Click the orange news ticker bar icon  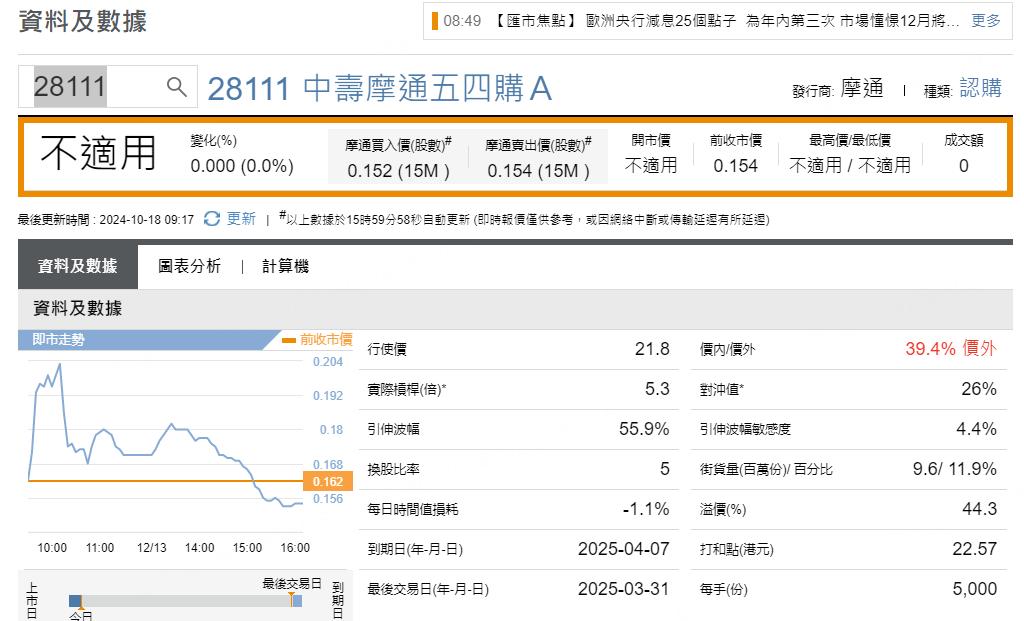[435, 20]
